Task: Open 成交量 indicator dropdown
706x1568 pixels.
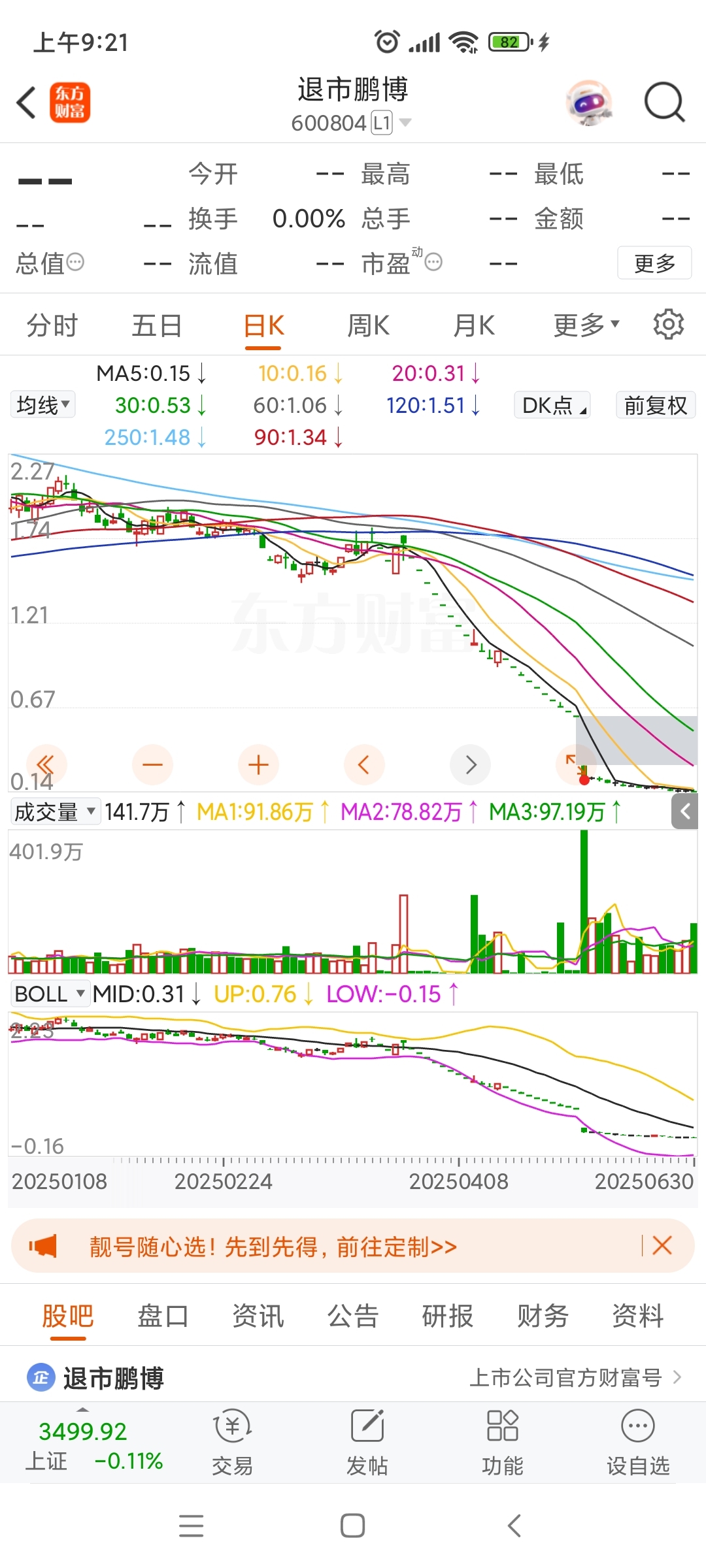Action: pos(55,811)
